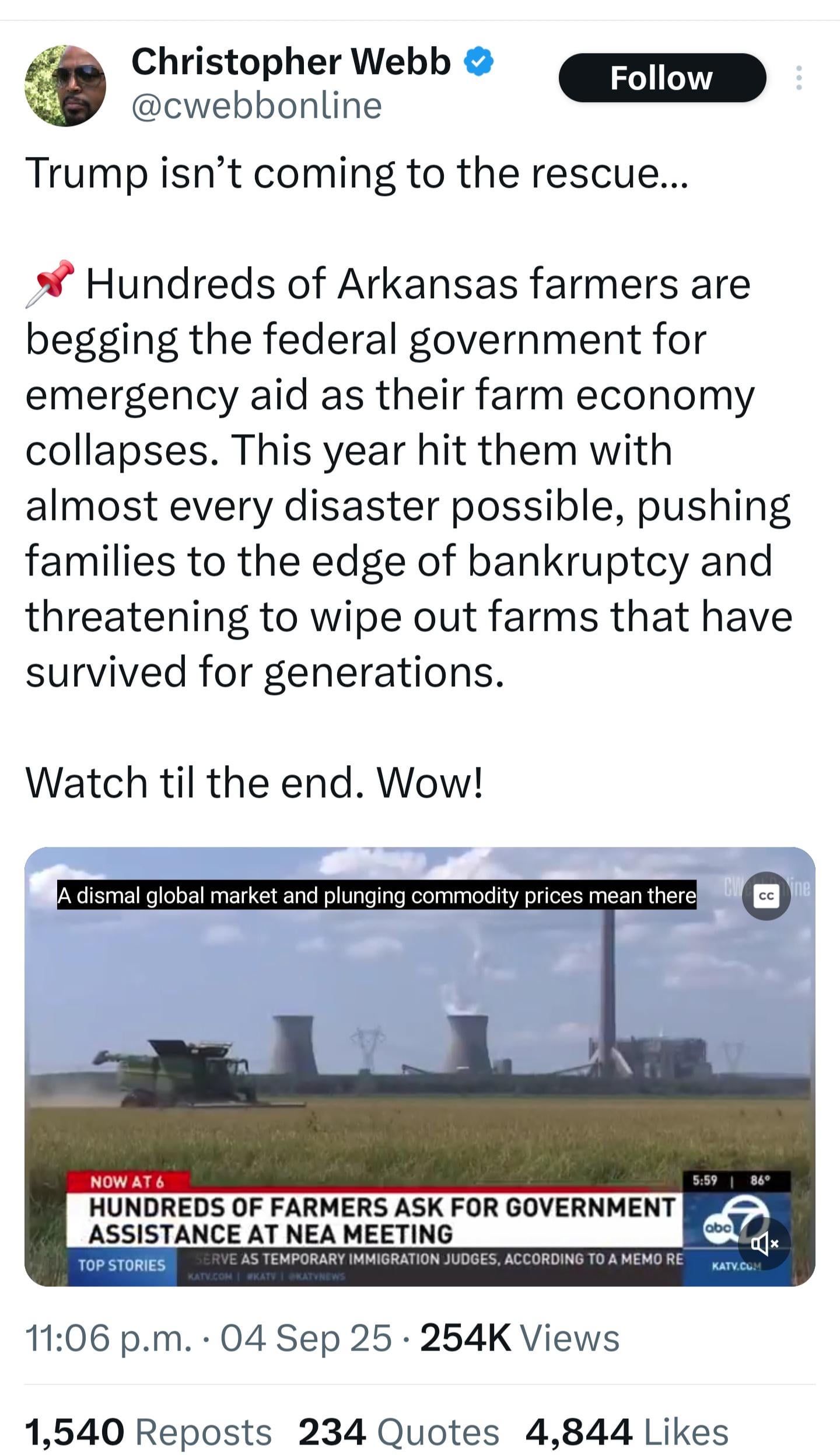
Task: Click the Top Stories ticker label
Action: click(122, 1264)
